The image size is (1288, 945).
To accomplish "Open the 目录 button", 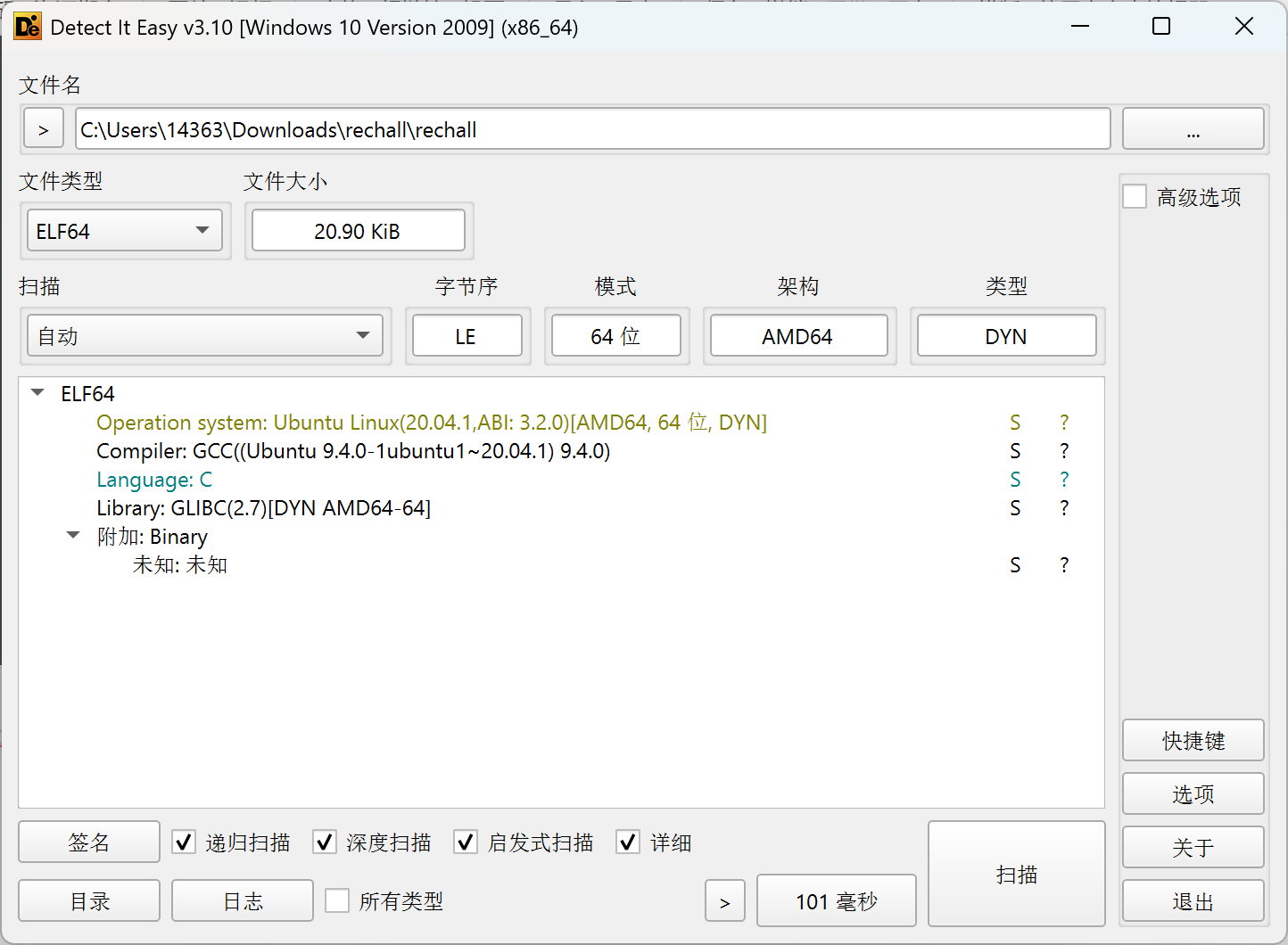I will click(89, 900).
